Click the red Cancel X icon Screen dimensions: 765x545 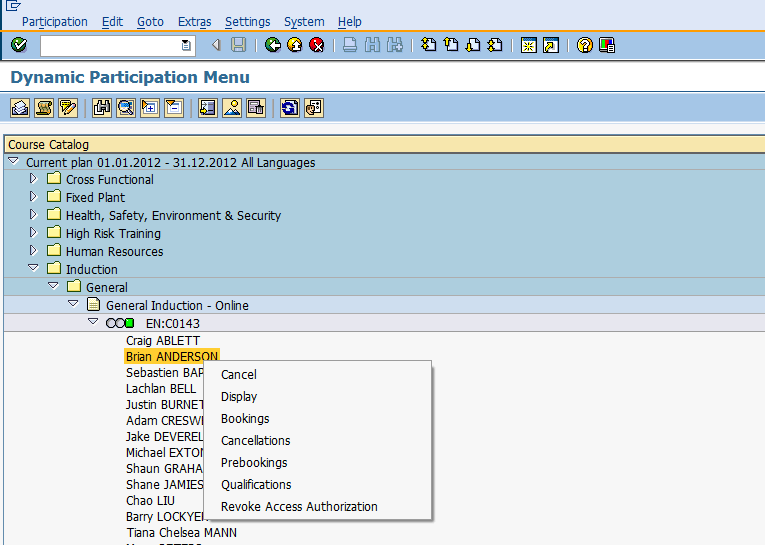click(x=317, y=45)
